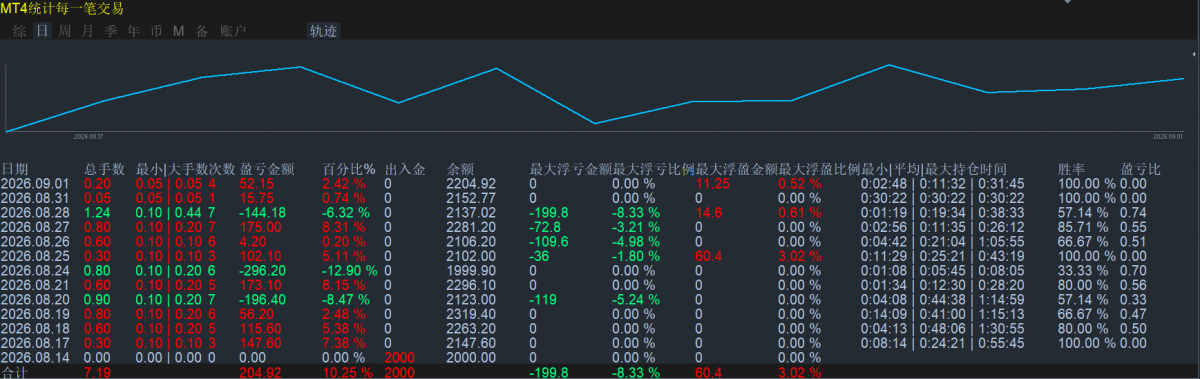Select the 2026.08.19 date row
This screenshot has width=1200, height=379.
[x=36, y=313]
